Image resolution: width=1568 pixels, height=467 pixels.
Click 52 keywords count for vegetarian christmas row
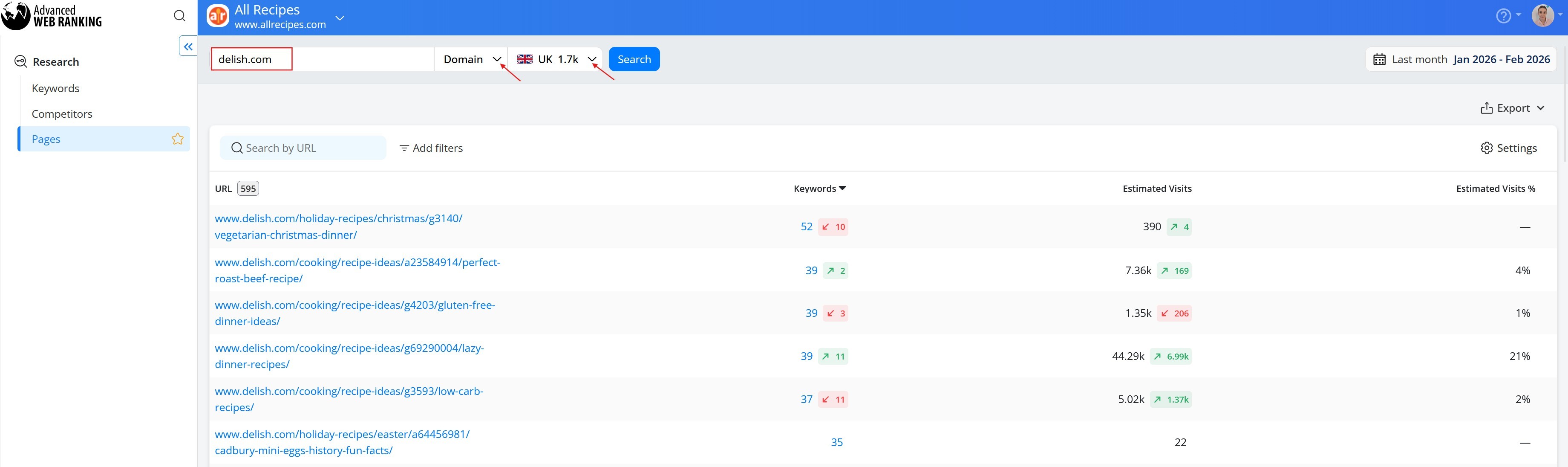pos(807,227)
